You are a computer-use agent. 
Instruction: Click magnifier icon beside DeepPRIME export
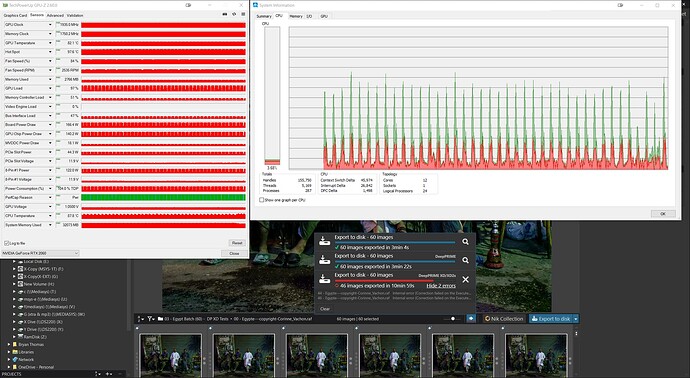(465, 260)
